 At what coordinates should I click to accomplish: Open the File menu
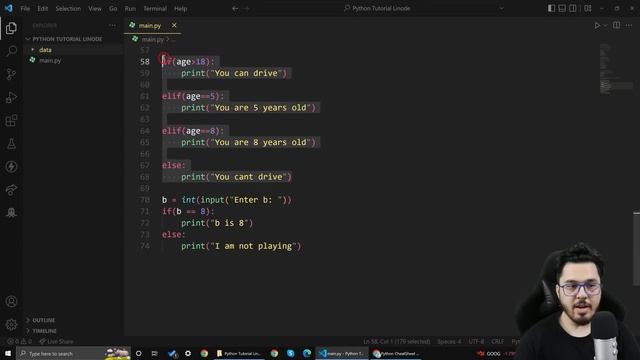(25, 8)
